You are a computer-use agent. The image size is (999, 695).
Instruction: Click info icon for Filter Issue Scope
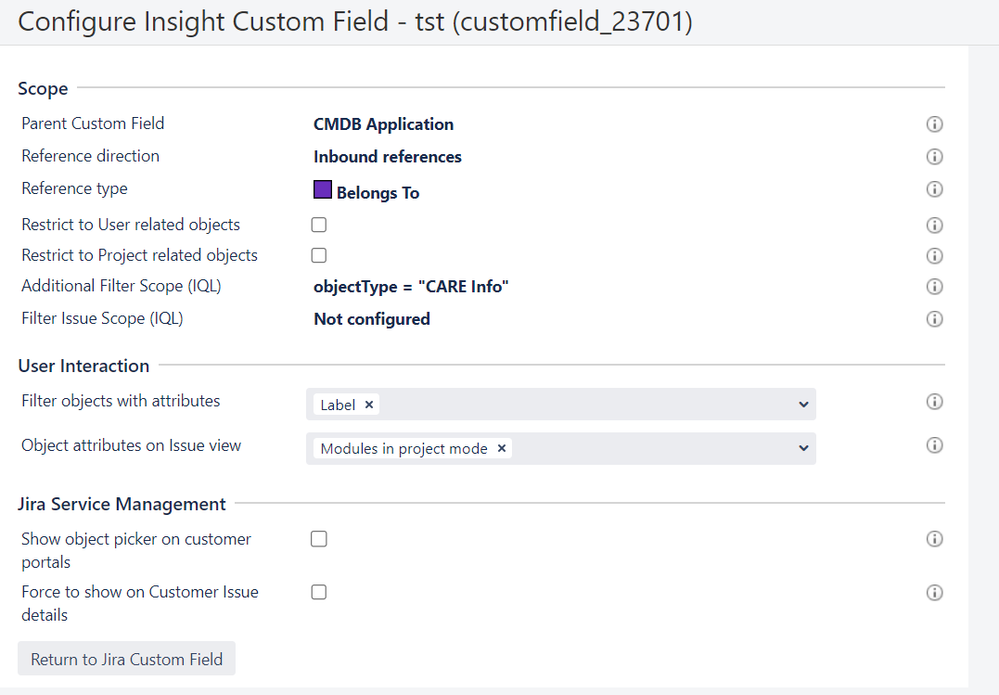pyautogui.click(x=935, y=320)
